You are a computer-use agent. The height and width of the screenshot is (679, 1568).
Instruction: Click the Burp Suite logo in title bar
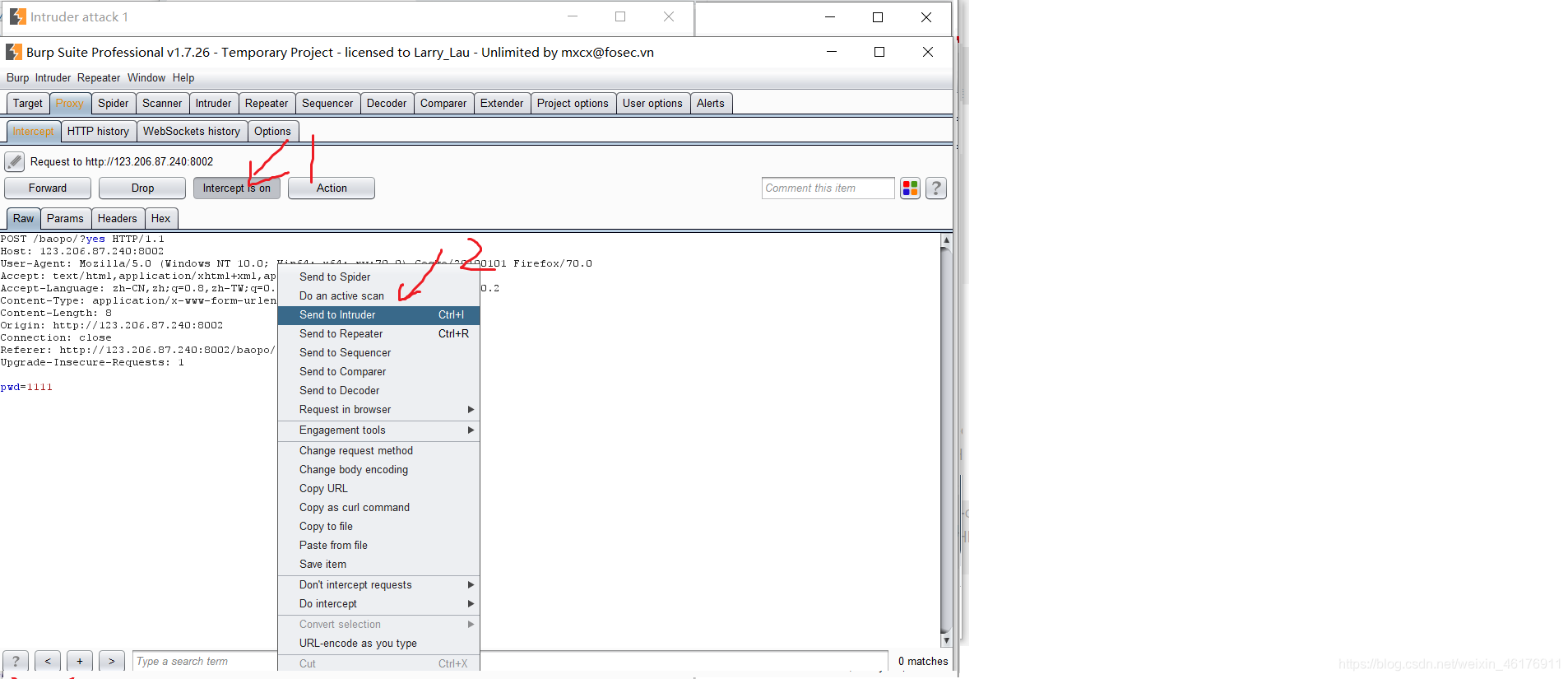click(14, 53)
